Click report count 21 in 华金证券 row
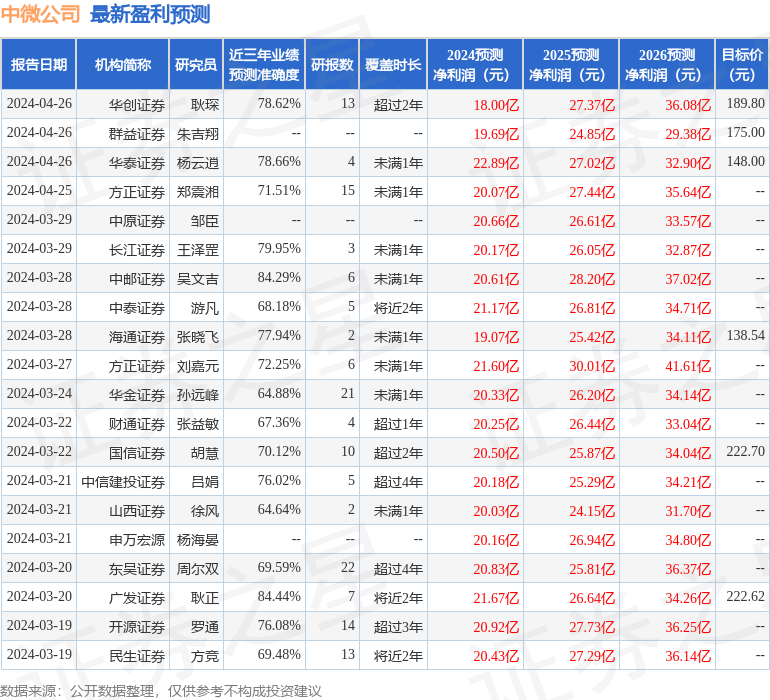 point(348,393)
